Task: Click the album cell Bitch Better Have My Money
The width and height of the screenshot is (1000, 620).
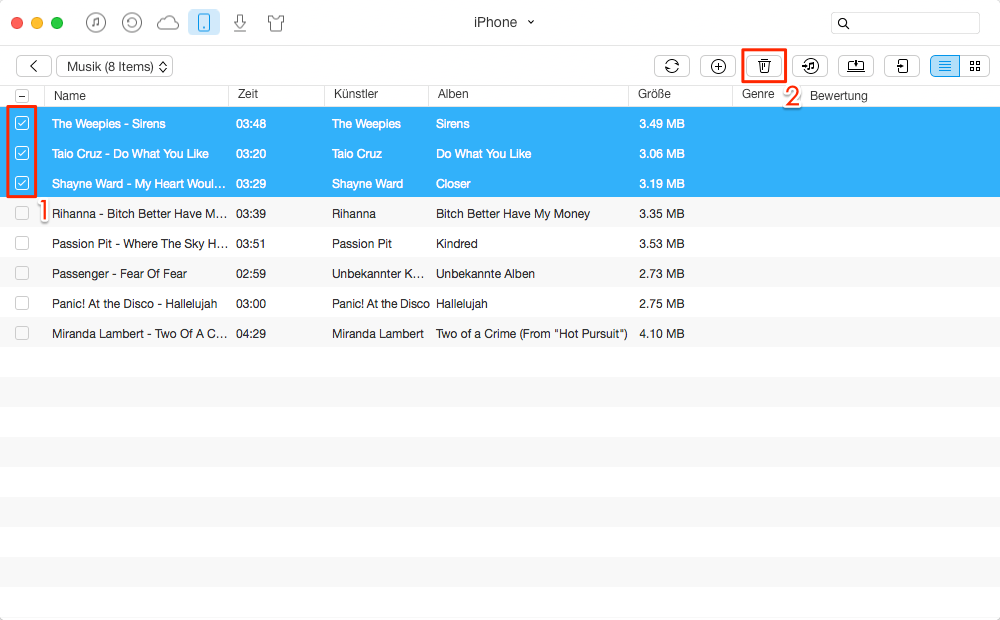Action: [513, 214]
